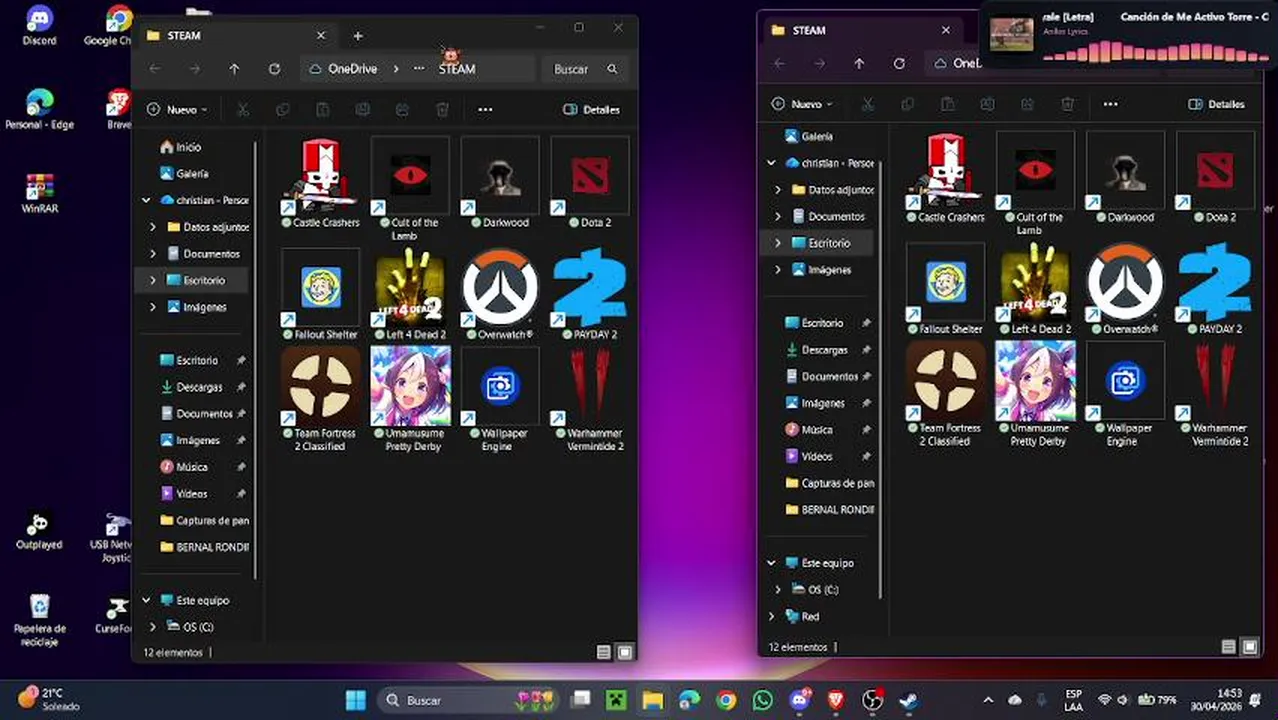1278x720 pixels.
Task: Collapse Este equipo in left sidebar
Action: [147, 600]
